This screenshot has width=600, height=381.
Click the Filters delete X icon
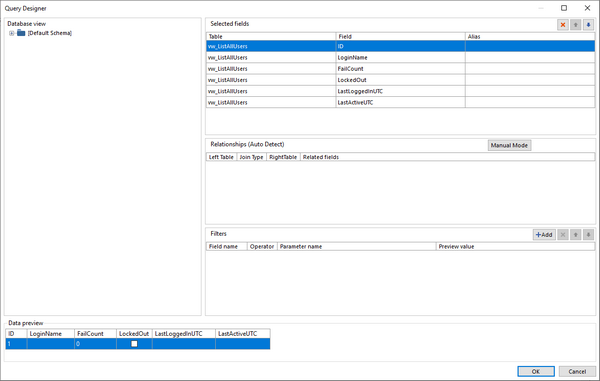pyautogui.click(x=562, y=234)
